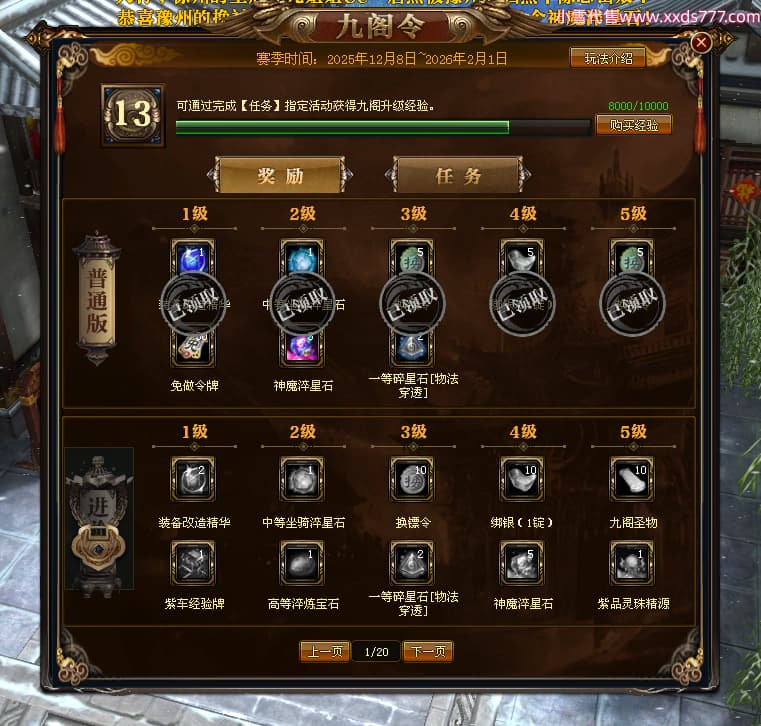This screenshot has width=761, height=726.
Task: Click the advanced 一等碎星石 reward icon
Action: [412, 563]
